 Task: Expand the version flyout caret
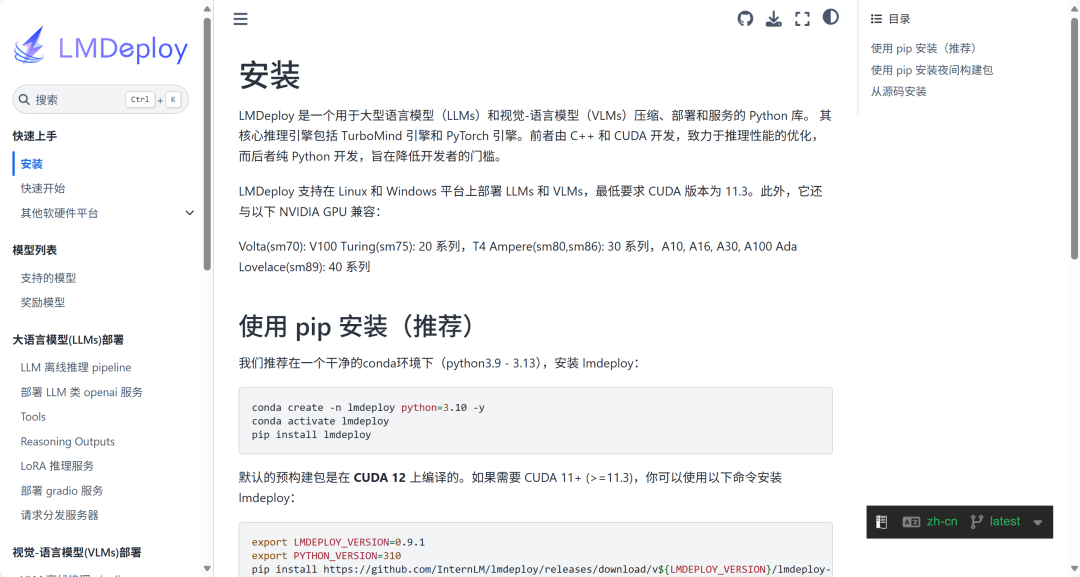click(1037, 523)
